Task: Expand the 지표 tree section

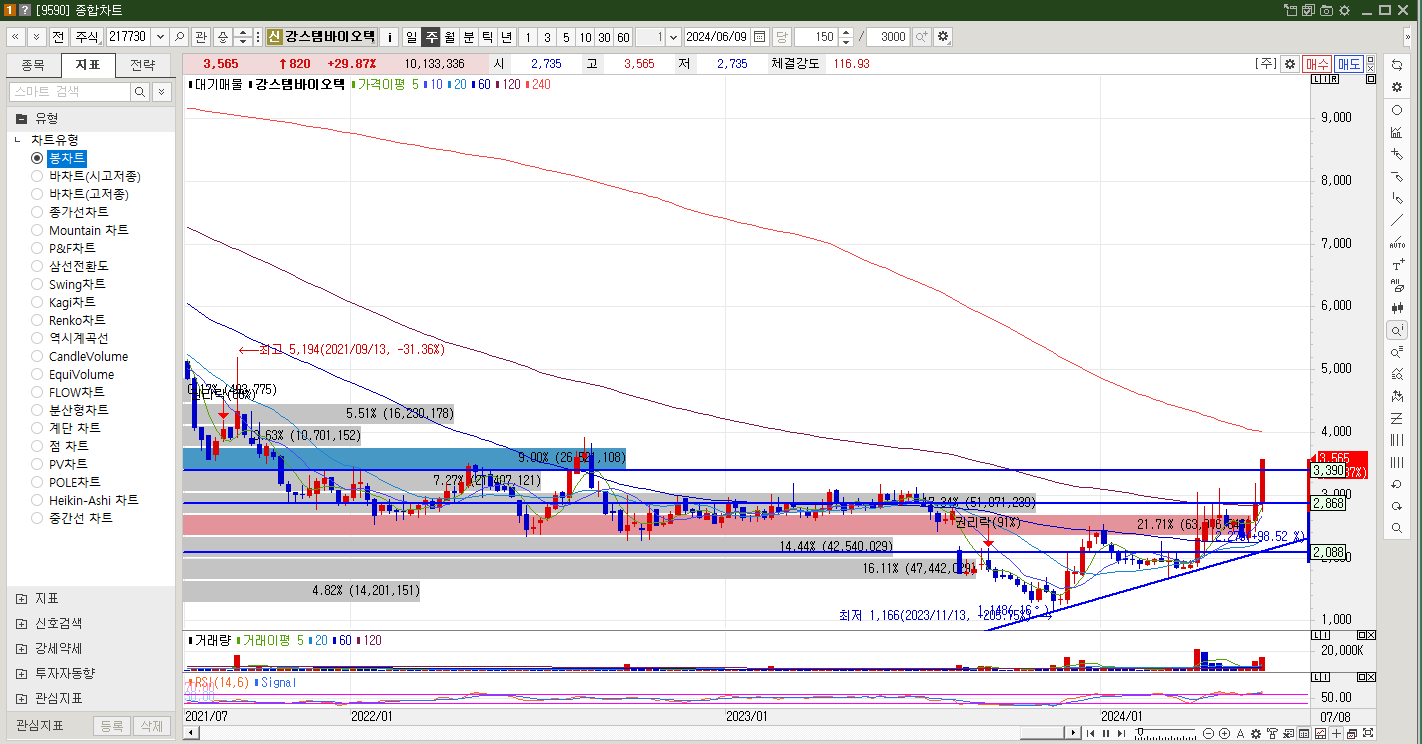Action: point(22,598)
